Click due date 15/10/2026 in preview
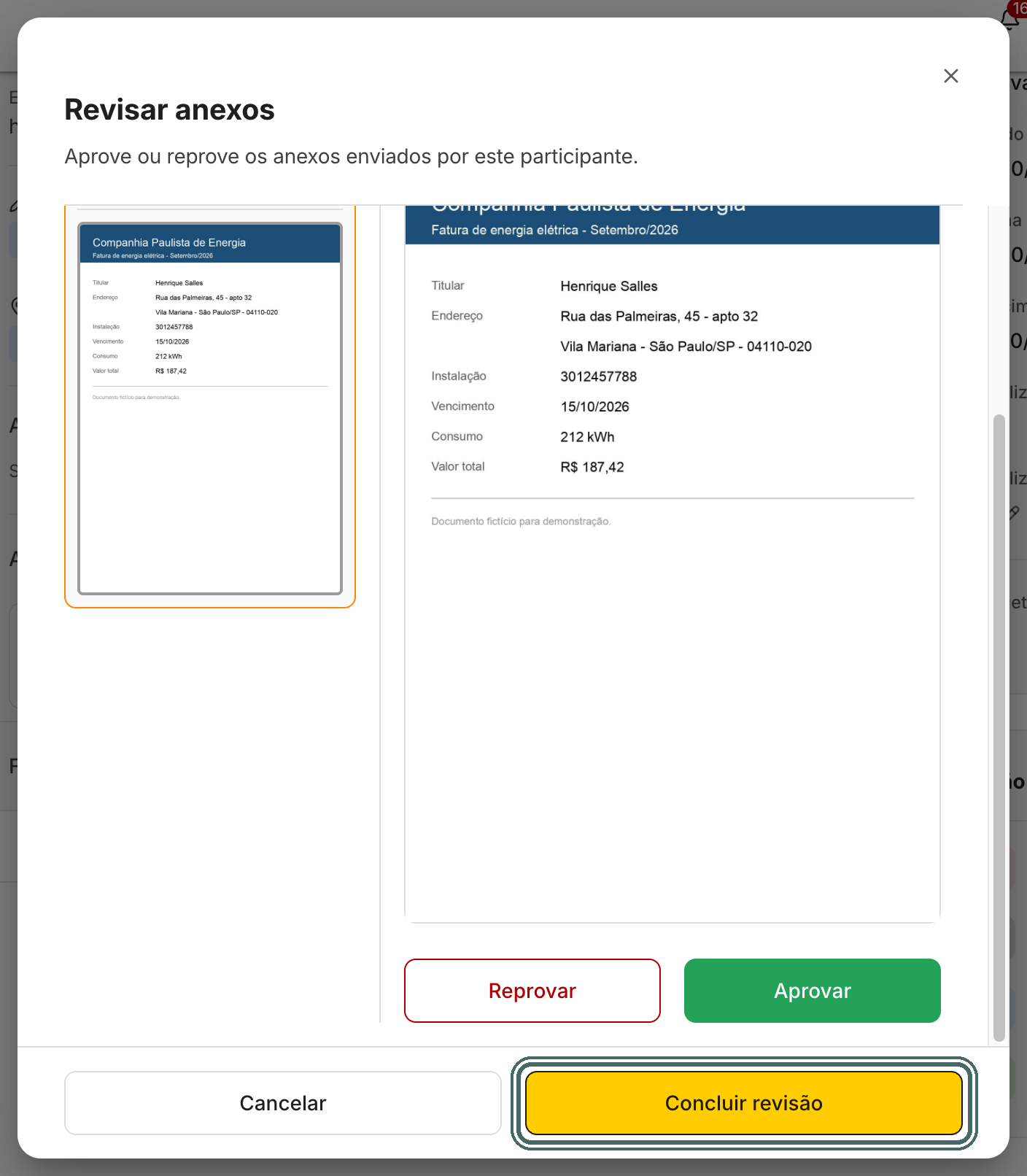The image size is (1027, 1176). pos(594,406)
